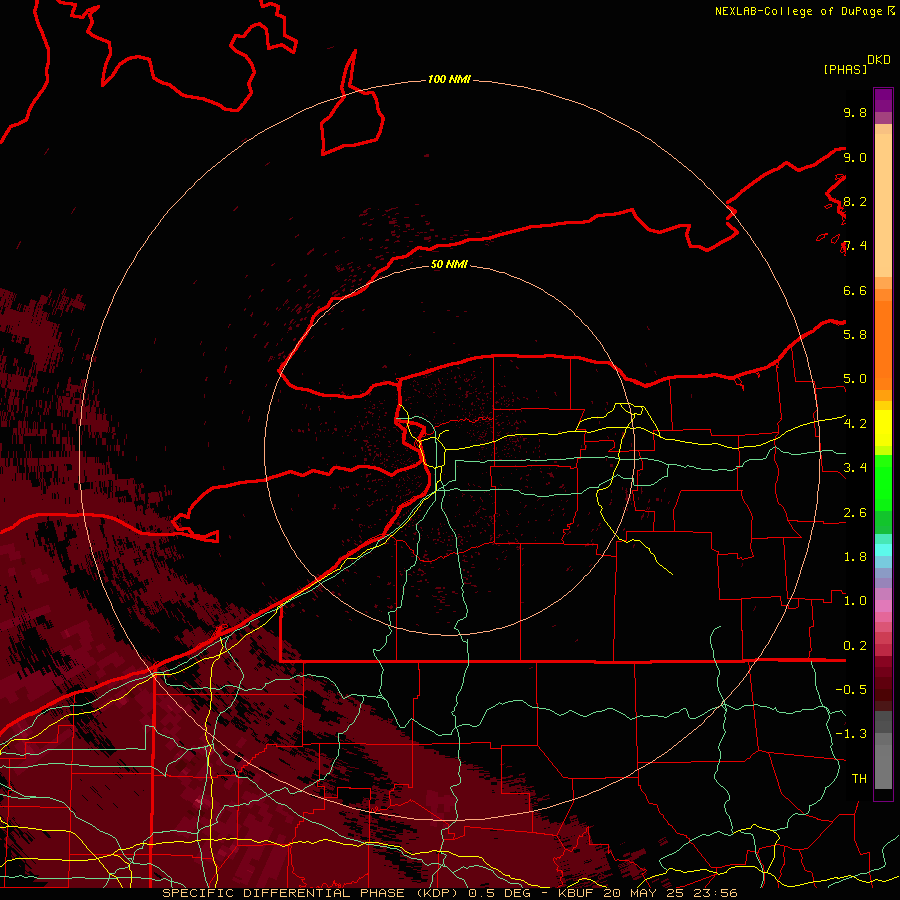Screen dimensions: 900x900
Task: Click the [PHAS] unit label
Action: [x=845, y=69]
